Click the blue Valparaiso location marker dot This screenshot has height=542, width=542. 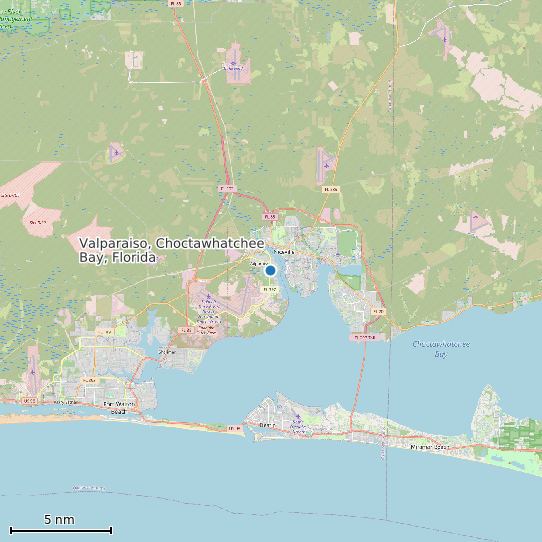[x=270, y=270]
